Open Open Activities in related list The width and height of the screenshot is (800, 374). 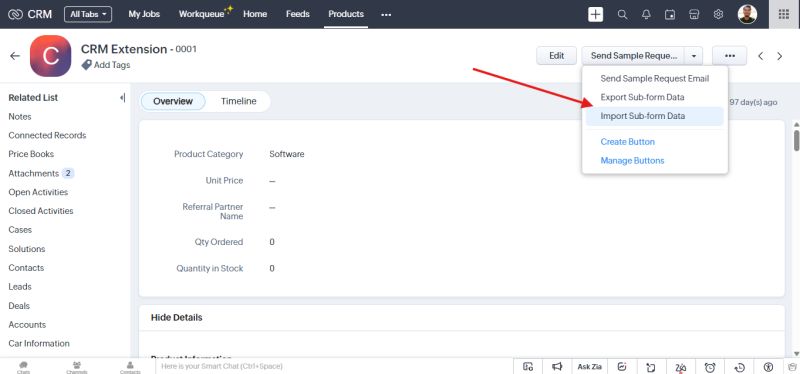click(x=38, y=192)
